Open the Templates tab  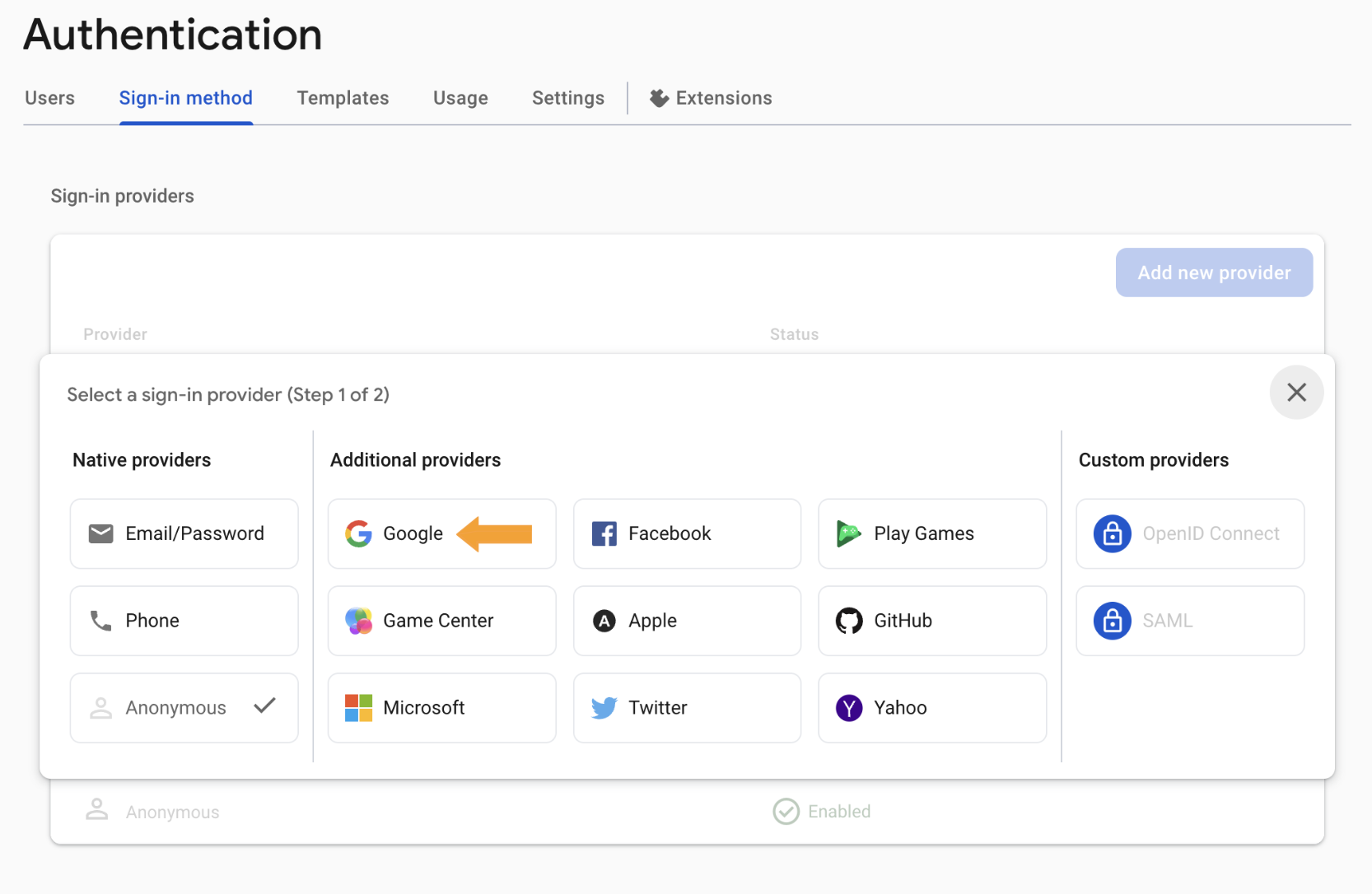pos(343,98)
